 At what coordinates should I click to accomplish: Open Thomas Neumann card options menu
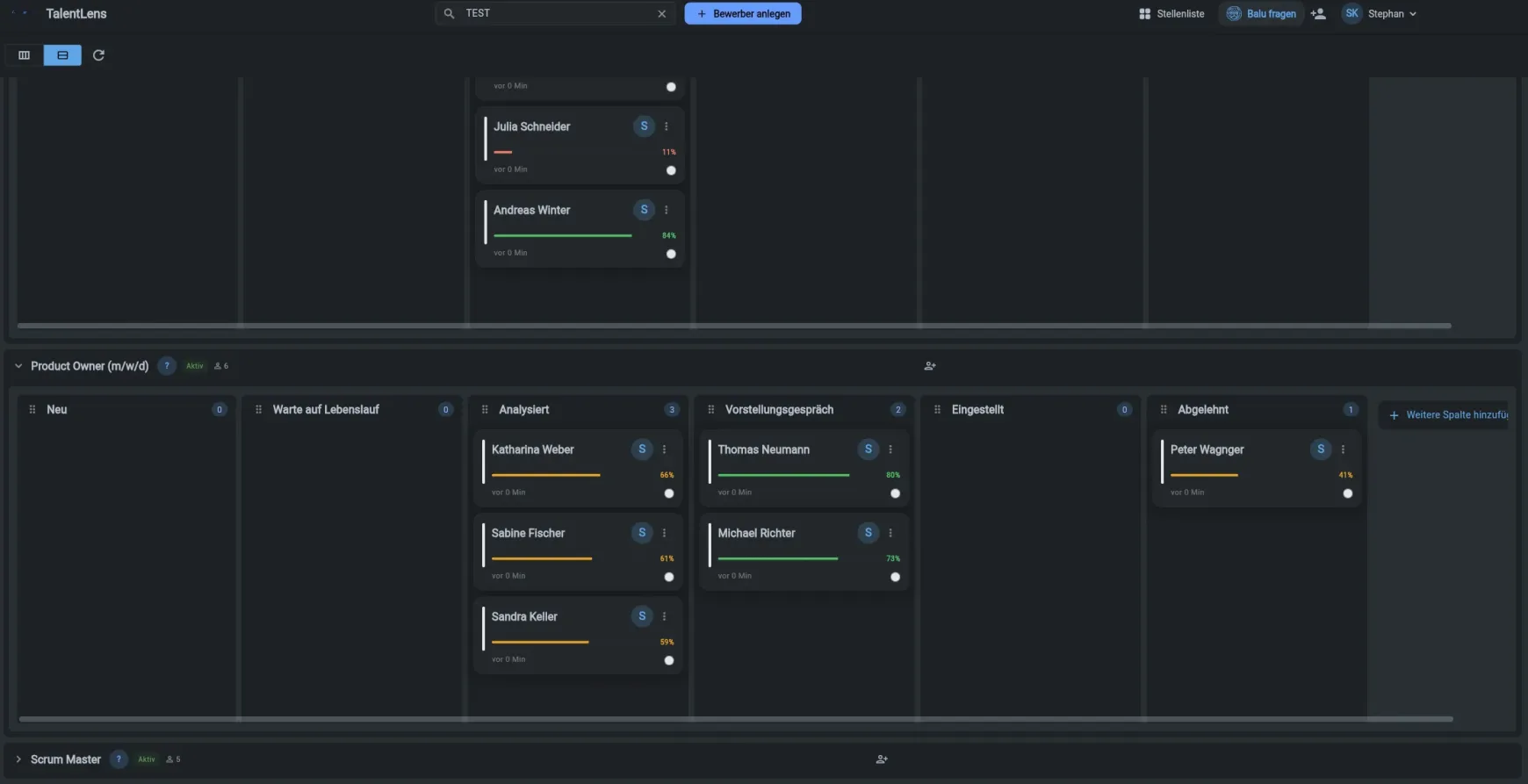coord(890,450)
